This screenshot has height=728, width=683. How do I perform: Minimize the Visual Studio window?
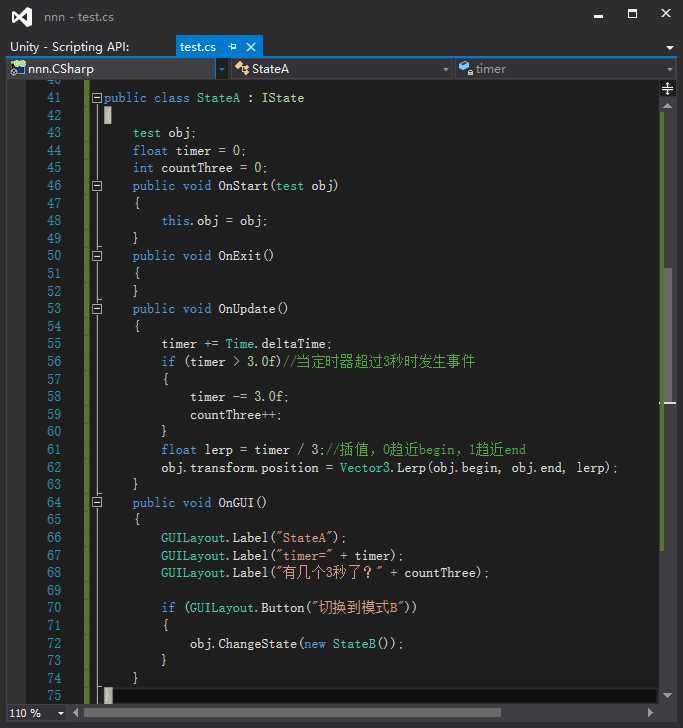coord(598,15)
